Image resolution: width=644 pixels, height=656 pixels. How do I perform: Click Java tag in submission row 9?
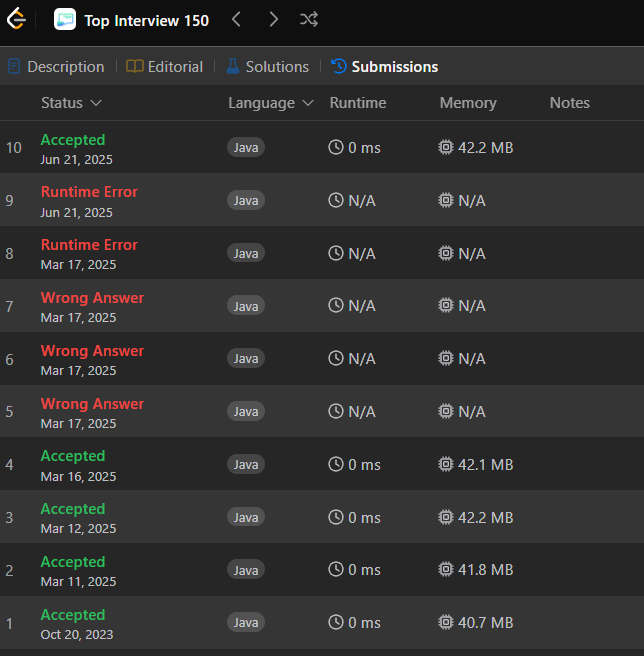coord(246,200)
